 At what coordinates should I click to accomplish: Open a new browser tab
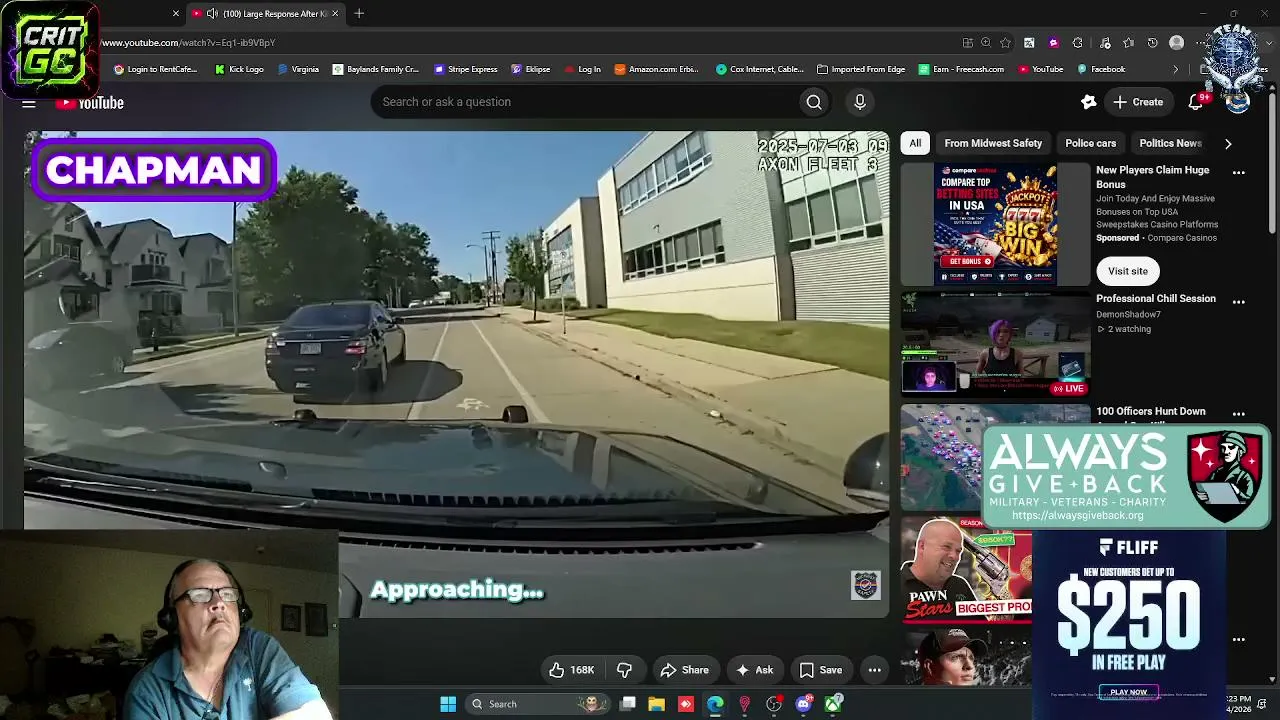pyautogui.click(x=359, y=13)
